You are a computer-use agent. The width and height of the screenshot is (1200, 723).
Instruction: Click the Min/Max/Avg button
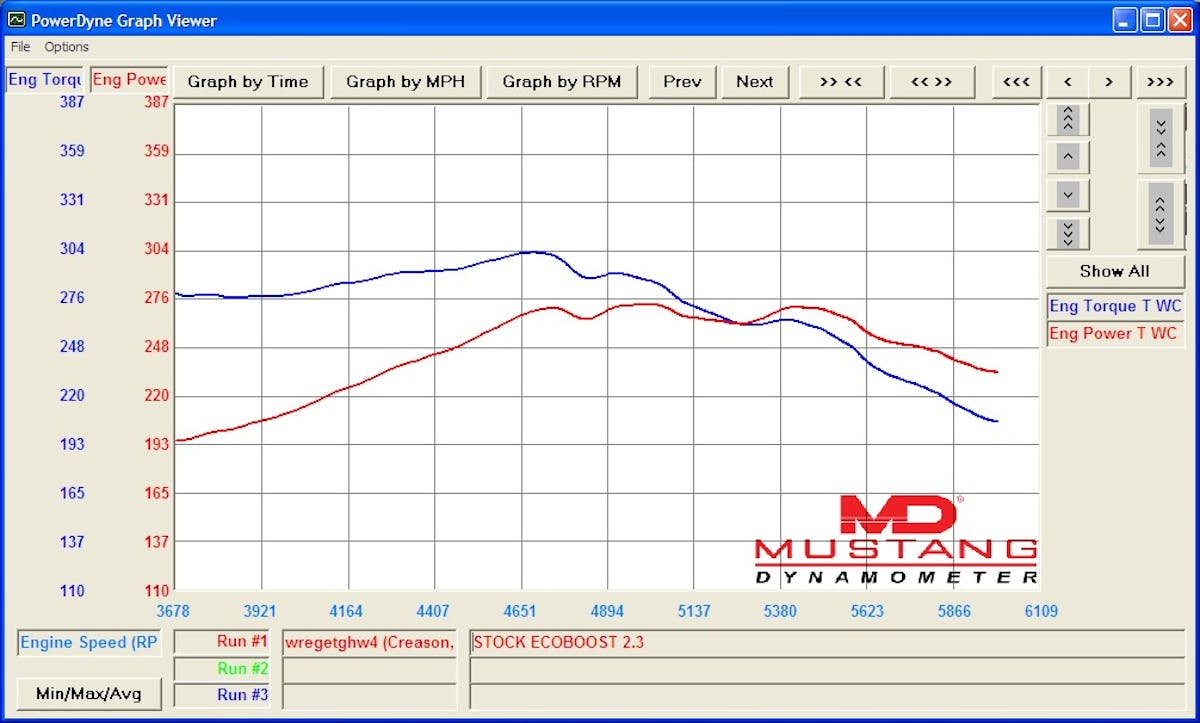(x=89, y=693)
